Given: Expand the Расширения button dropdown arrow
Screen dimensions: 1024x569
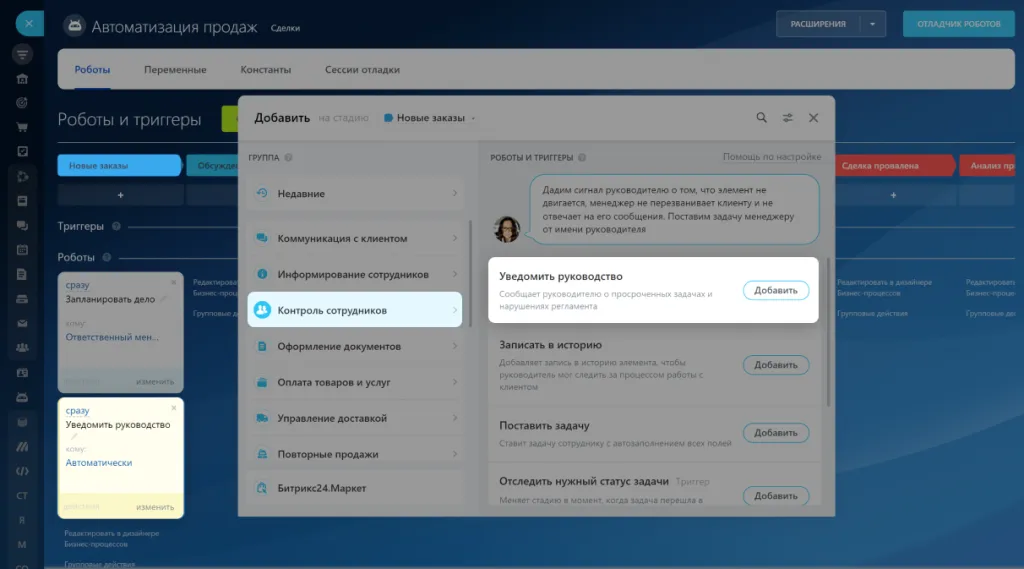Looking at the screenshot, I should pos(871,24).
